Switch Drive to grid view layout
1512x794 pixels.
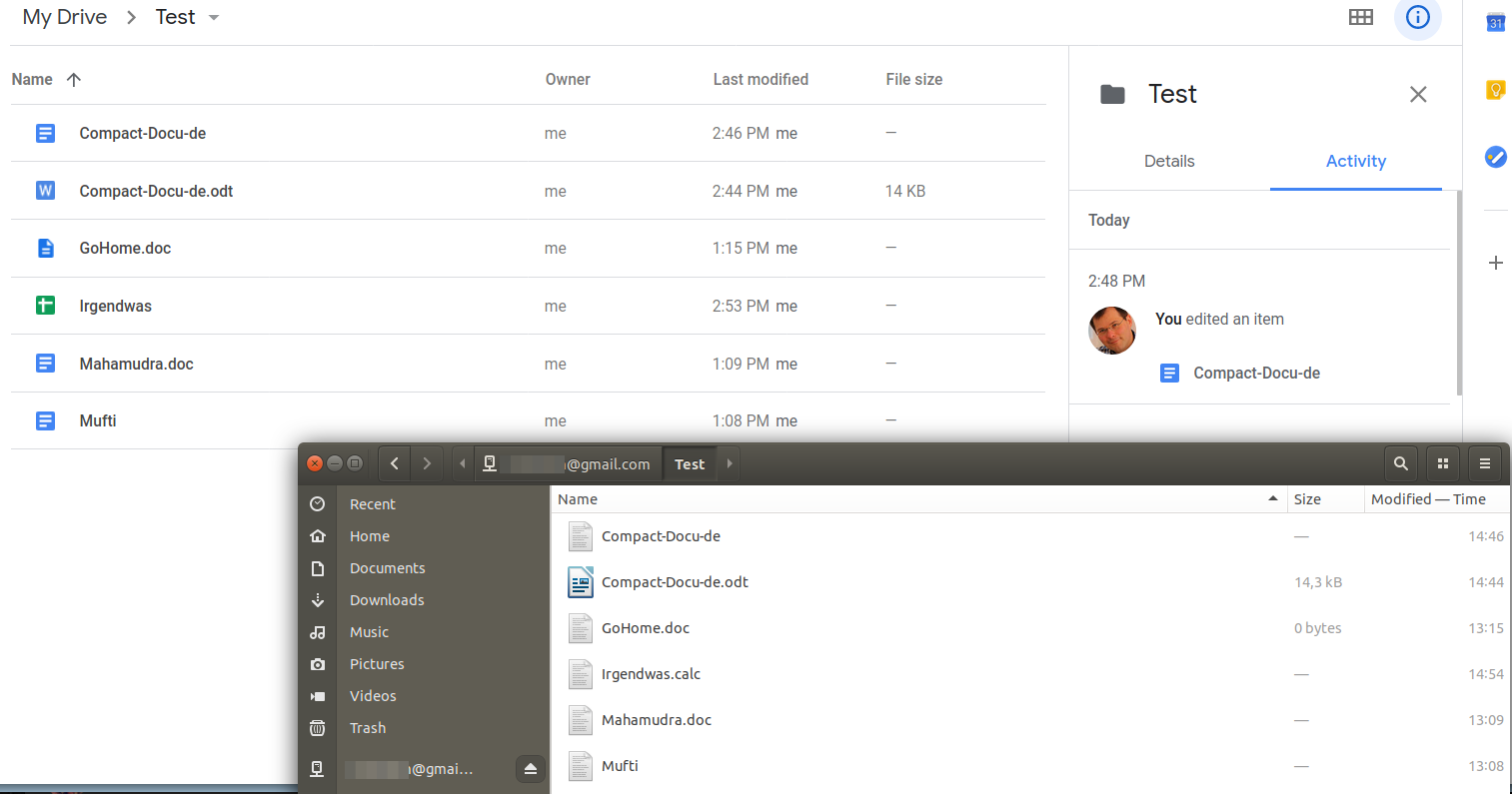[1360, 17]
